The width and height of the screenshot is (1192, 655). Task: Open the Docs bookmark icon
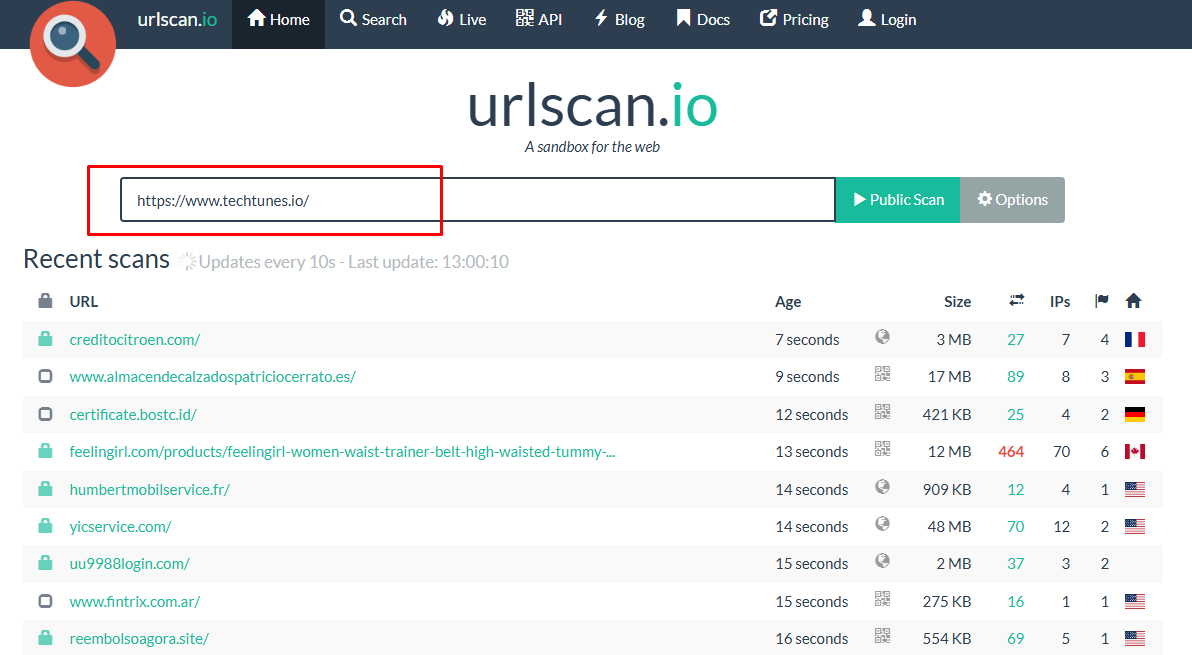(684, 18)
